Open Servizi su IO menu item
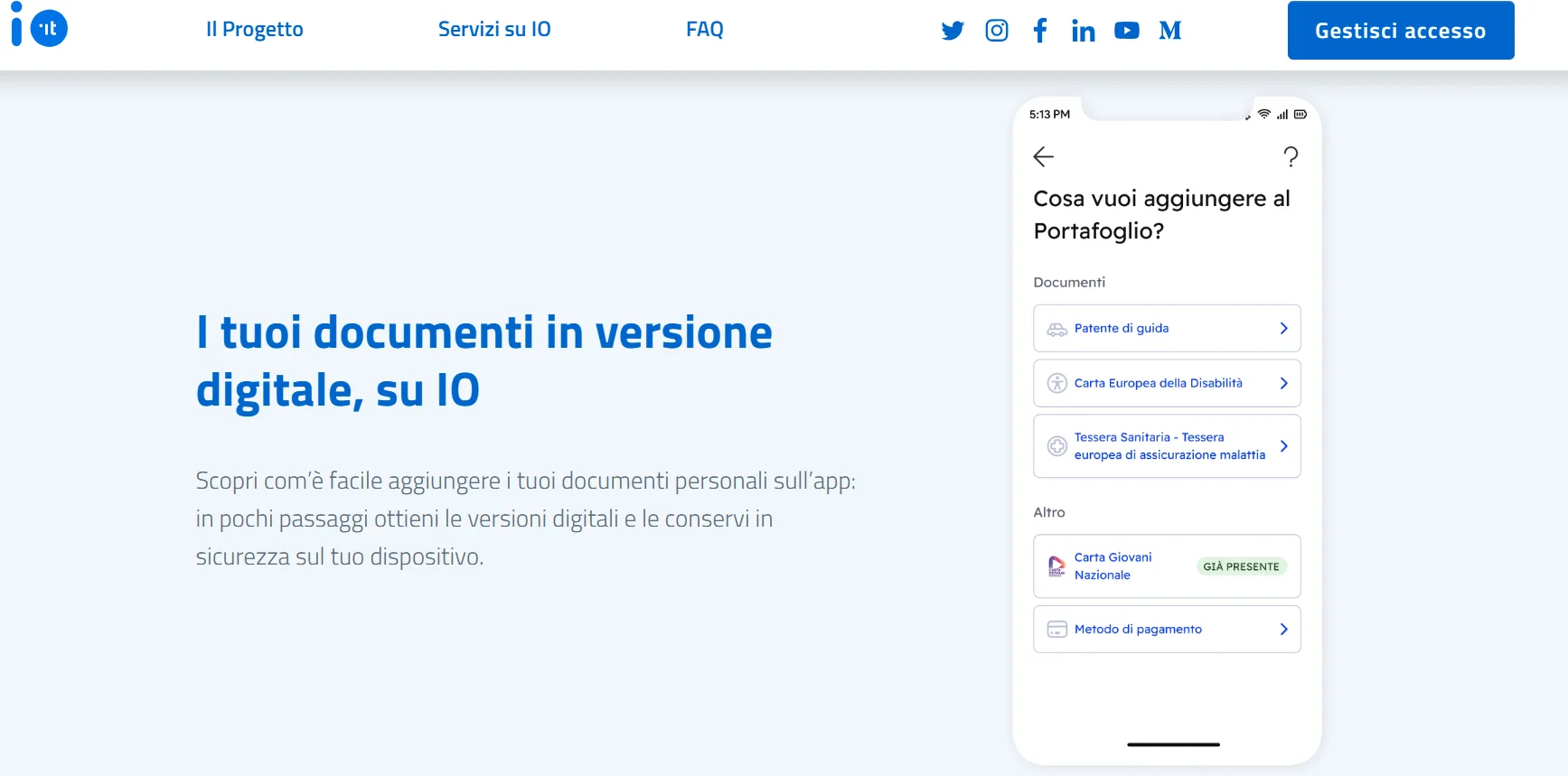 point(494,30)
